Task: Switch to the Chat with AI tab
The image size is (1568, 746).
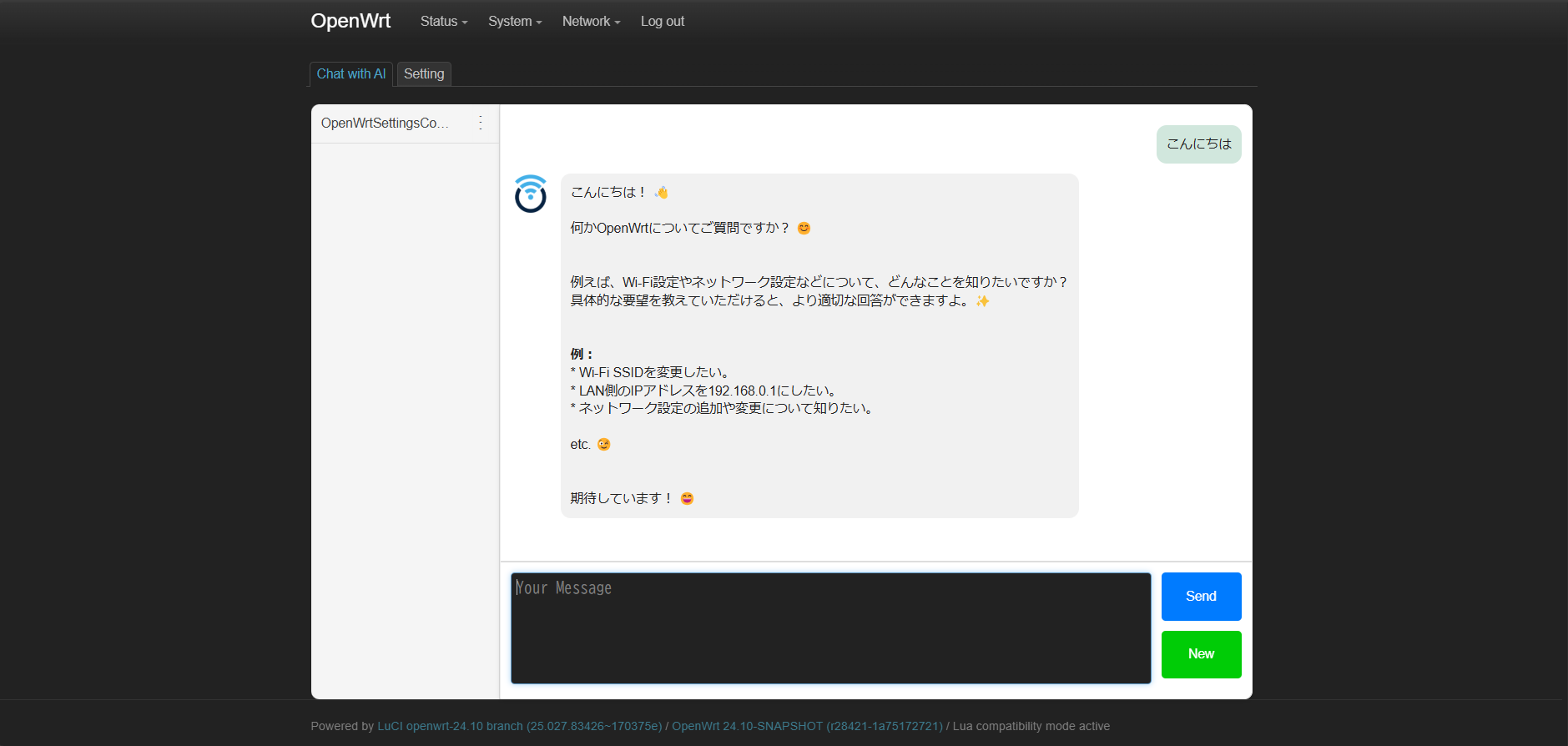Action: pos(351,74)
